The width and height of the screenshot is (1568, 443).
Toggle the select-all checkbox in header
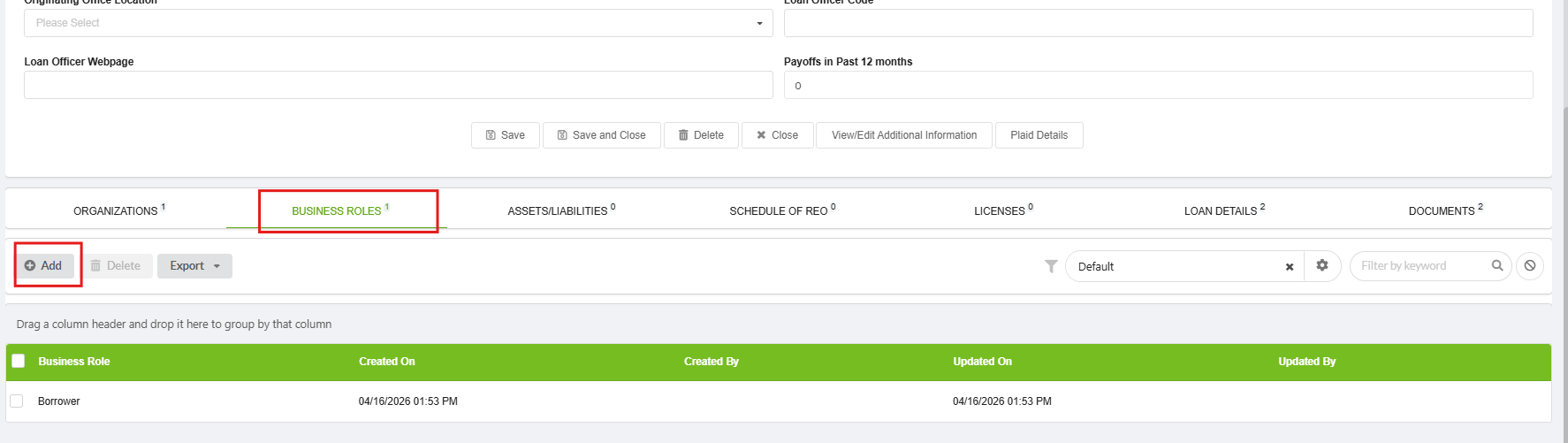point(18,361)
